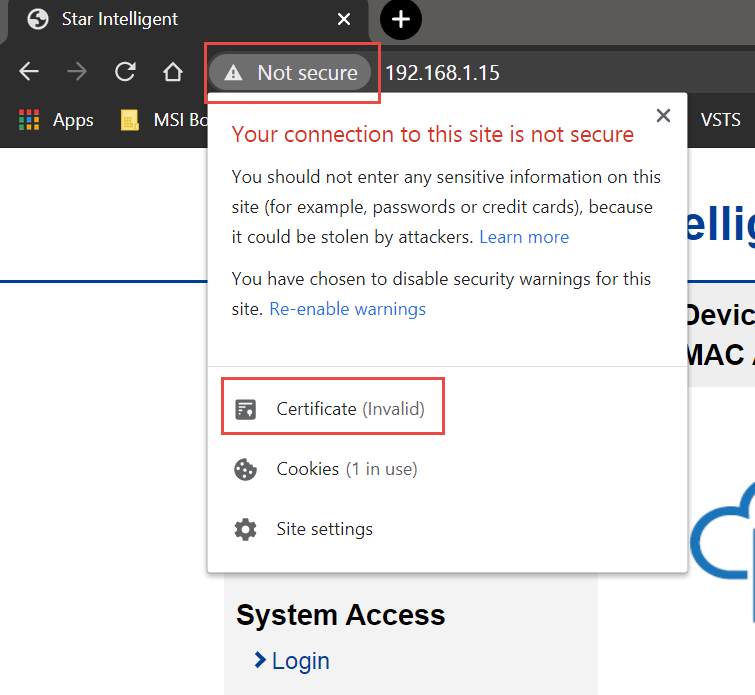This screenshot has width=755, height=695.
Task: Click the browser back arrow
Action: click(x=29, y=72)
